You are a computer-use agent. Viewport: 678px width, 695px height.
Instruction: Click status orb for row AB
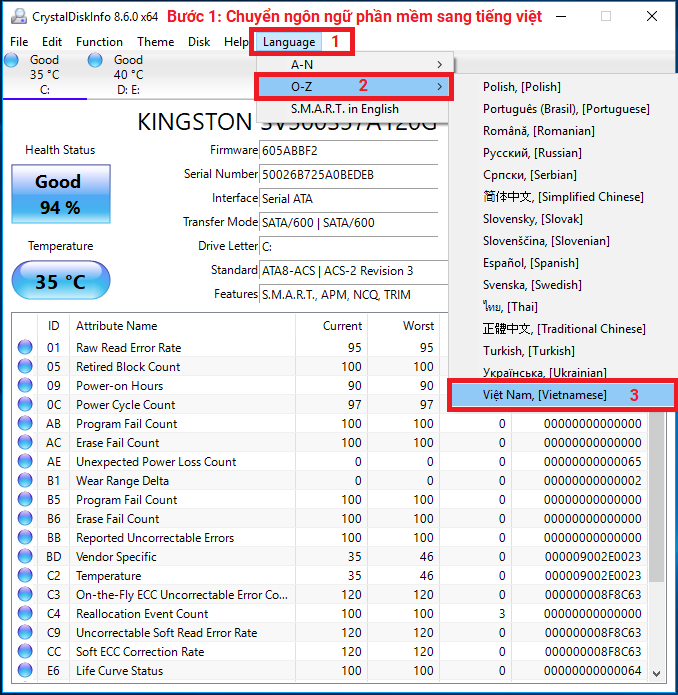click(x=25, y=423)
